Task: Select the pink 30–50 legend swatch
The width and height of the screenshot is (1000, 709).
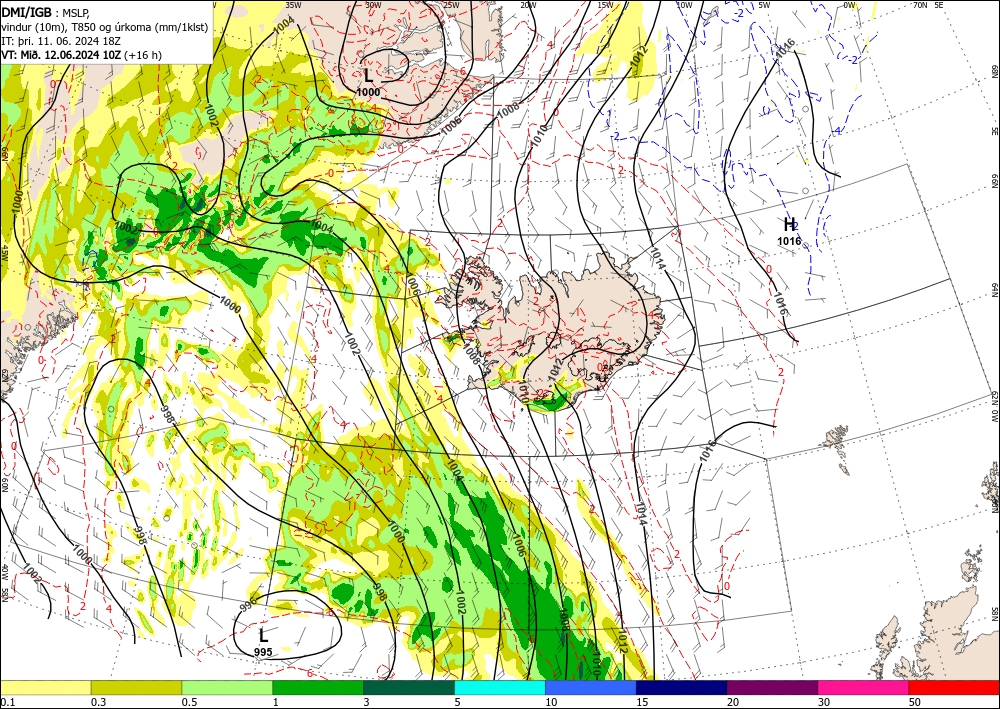Action: pos(864,687)
